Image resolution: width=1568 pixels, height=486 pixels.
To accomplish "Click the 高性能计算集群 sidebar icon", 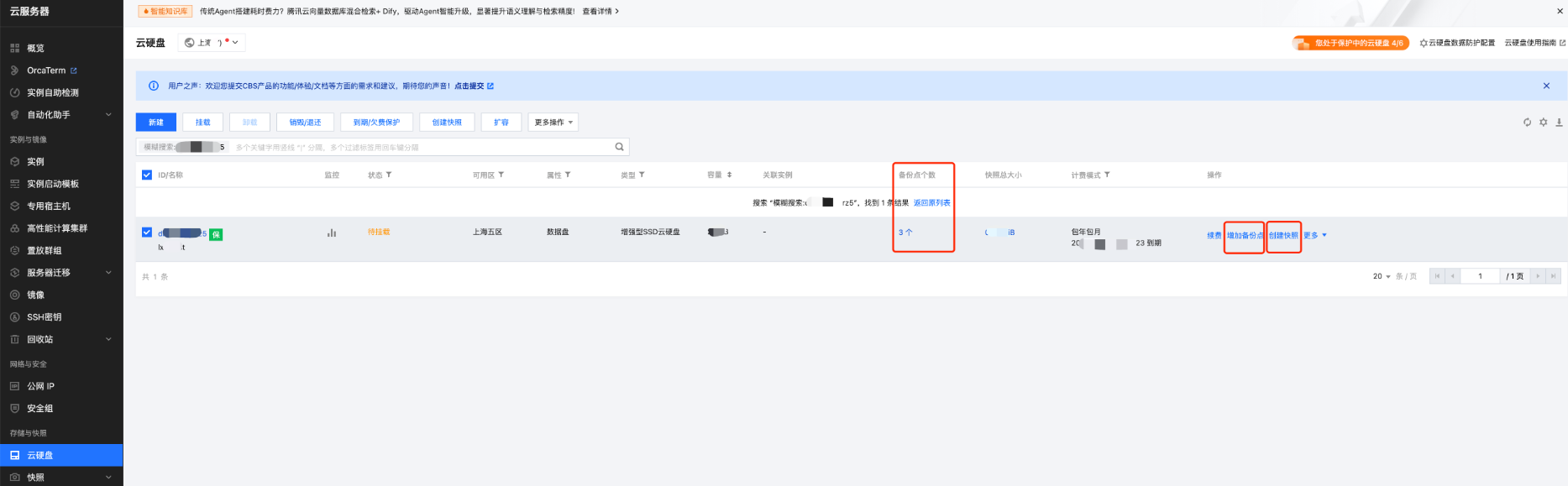I will [14, 228].
